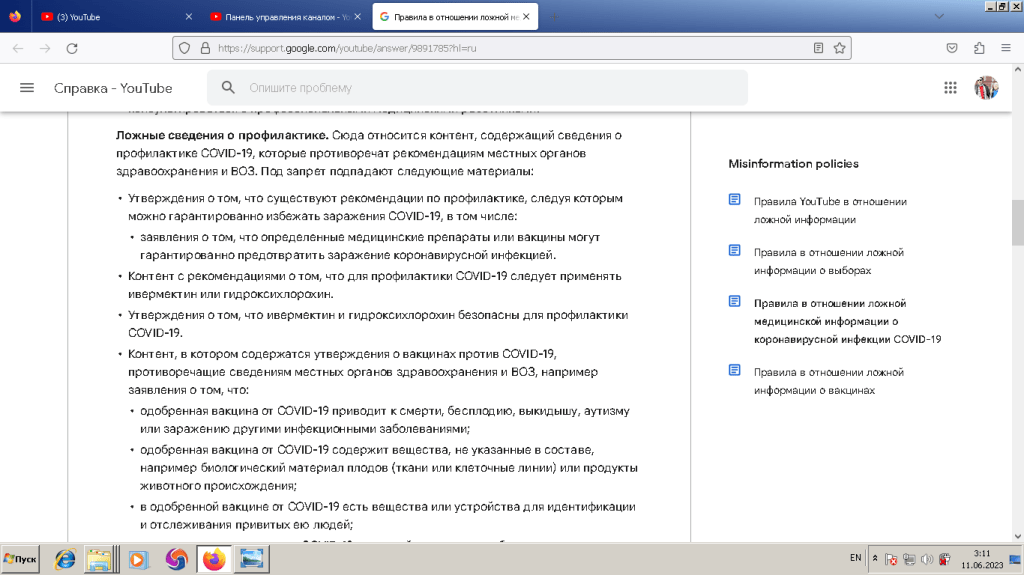Click the tracking protection shield icon
The width and height of the screenshot is (1024, 575).
tap(182, 48)
